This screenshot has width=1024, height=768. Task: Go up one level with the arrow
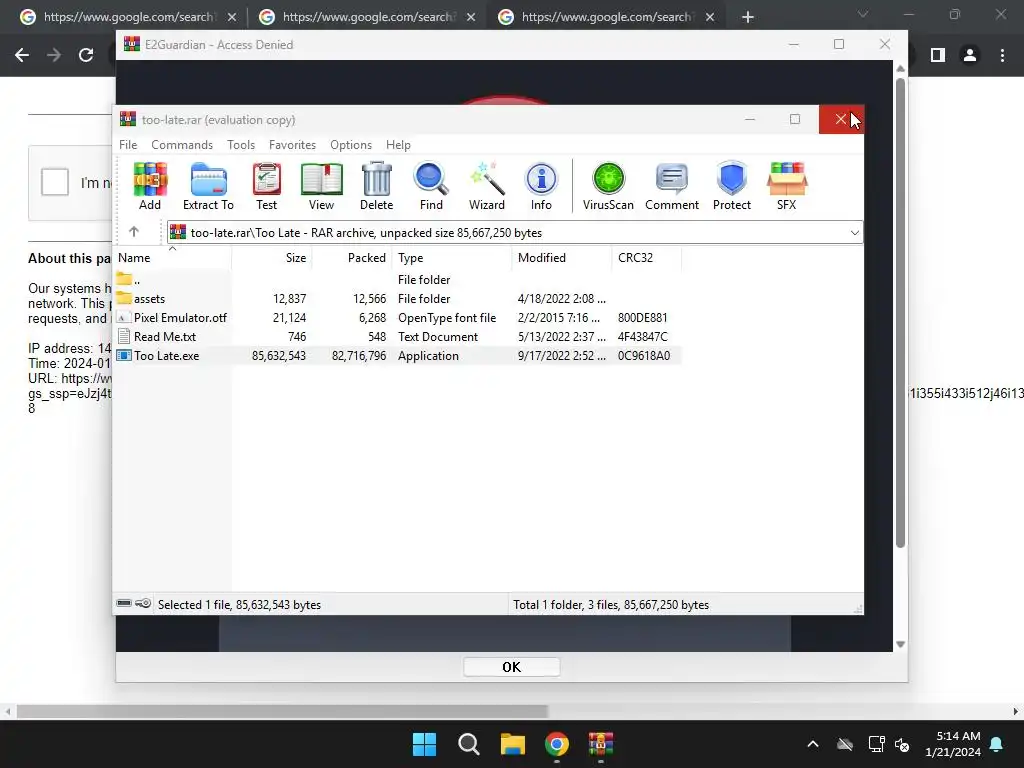134,232
